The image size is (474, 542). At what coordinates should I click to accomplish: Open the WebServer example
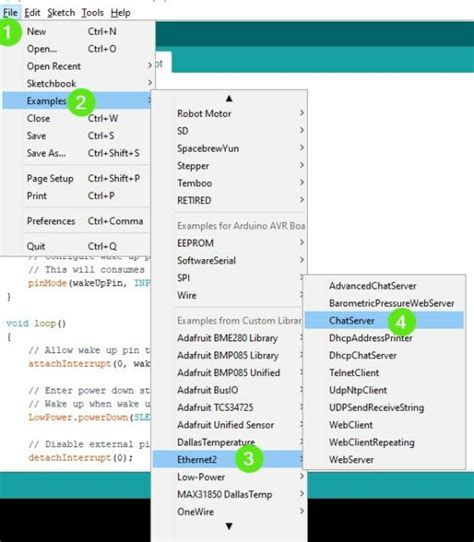click(384, 460)
